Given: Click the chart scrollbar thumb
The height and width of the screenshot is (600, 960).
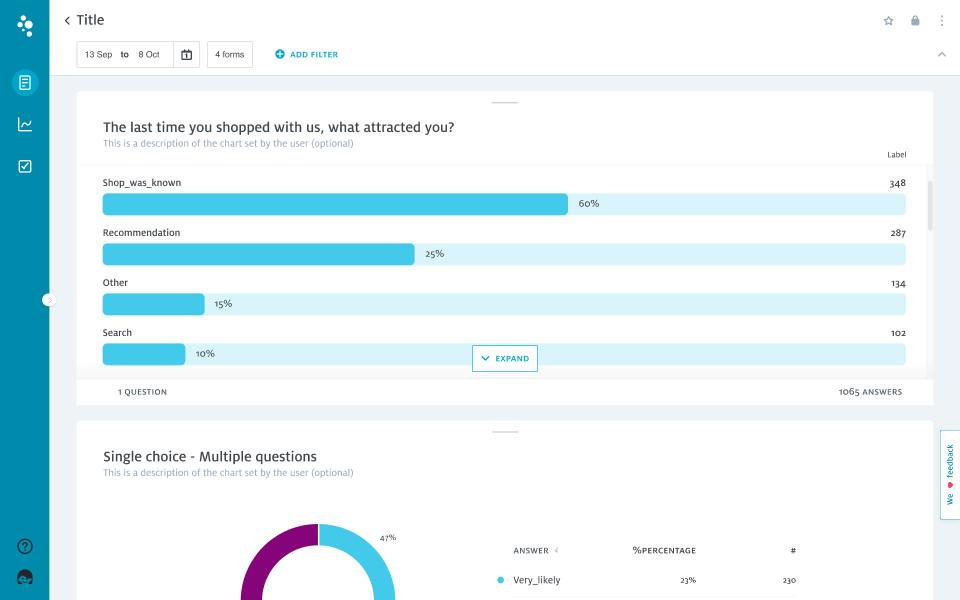Looking at the screenshot, I should [930, 205].
